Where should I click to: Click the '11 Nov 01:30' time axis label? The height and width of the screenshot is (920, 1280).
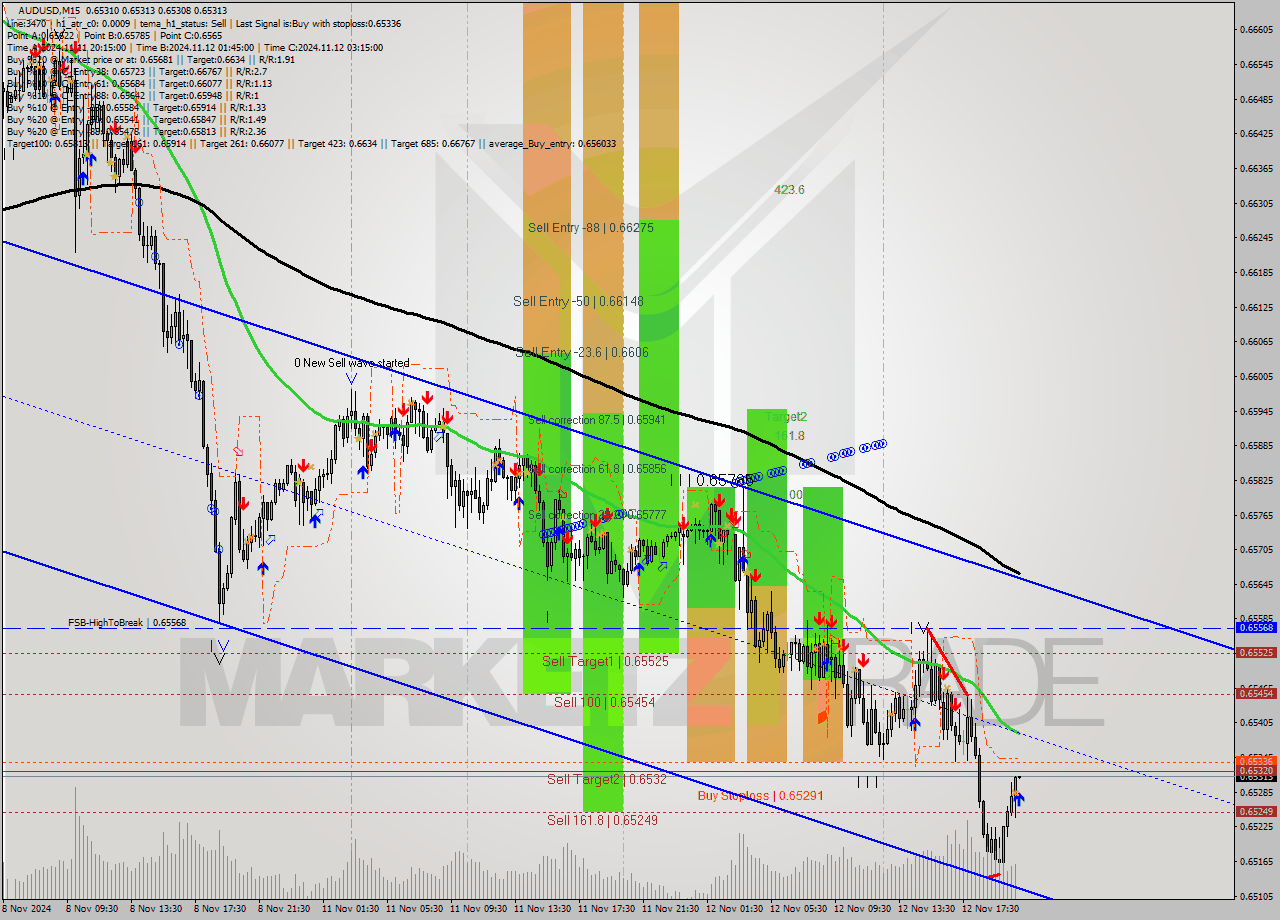pyautogui.click(x=350, y=910)
